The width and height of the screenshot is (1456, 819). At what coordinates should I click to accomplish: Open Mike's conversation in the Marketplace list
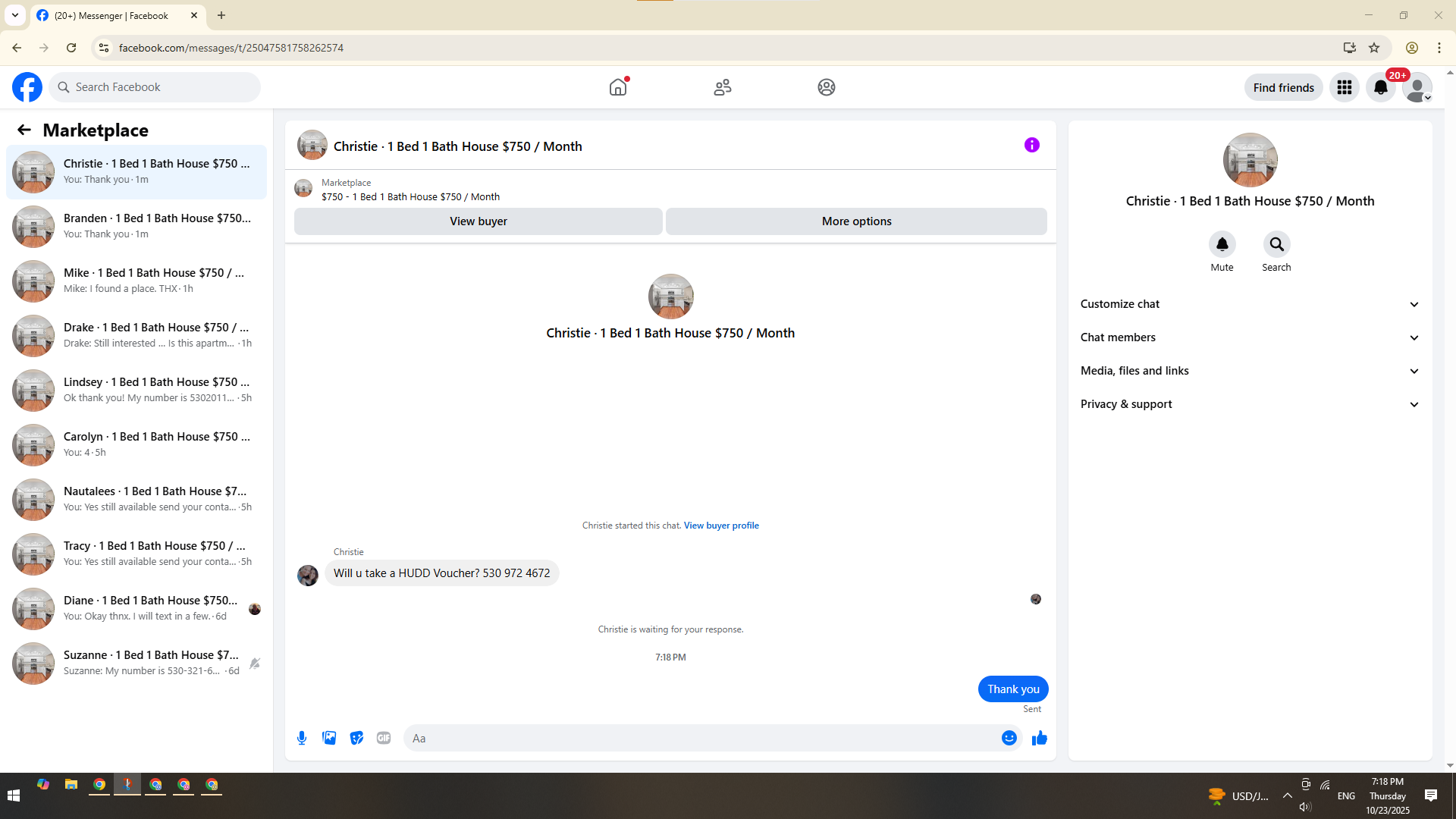coord(136,281)
